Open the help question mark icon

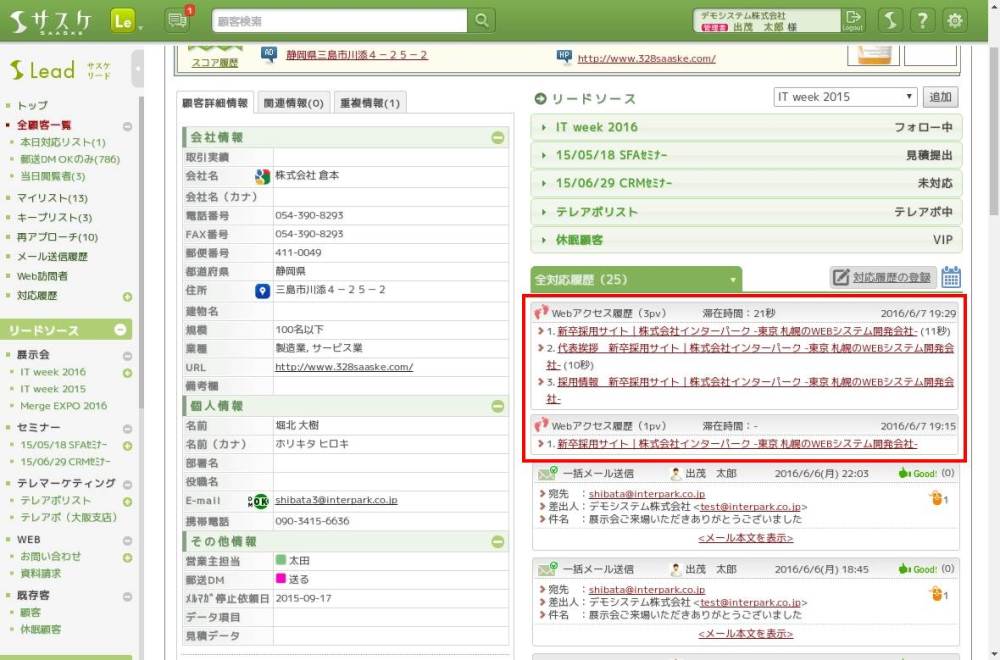923,20
